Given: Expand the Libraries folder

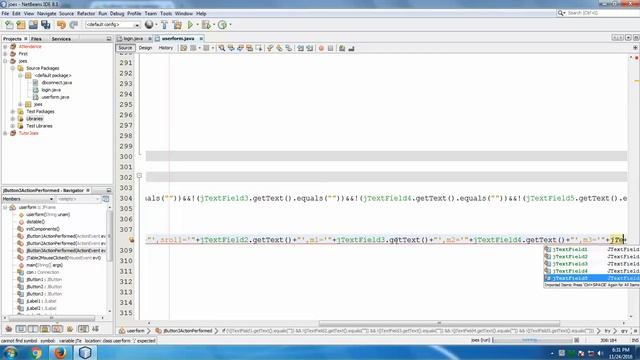Looking at the screenshot, I should 13,119.
